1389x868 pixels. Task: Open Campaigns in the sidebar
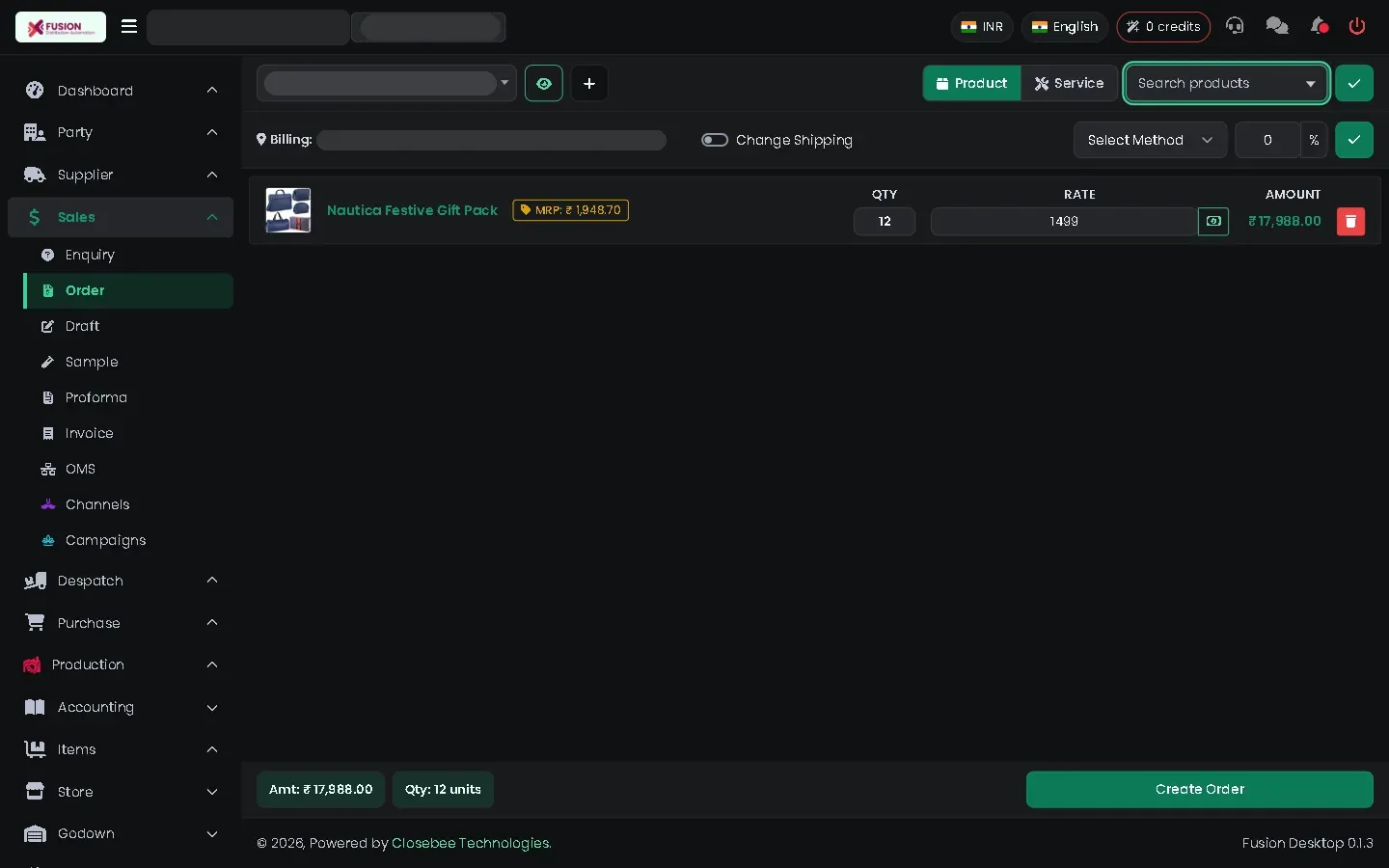pos(128,540)
